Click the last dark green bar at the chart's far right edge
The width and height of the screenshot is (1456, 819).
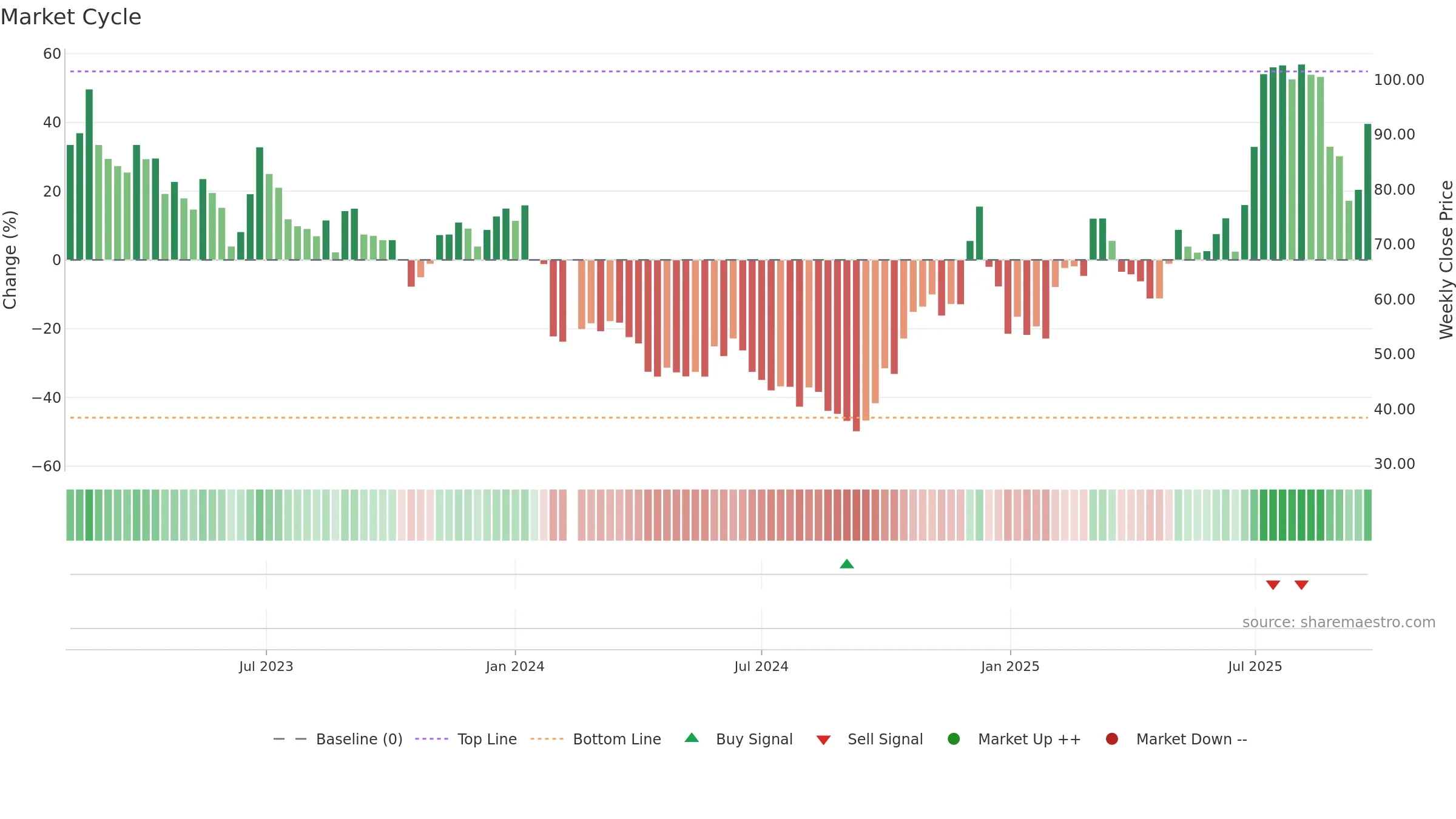coord(1367,192)
